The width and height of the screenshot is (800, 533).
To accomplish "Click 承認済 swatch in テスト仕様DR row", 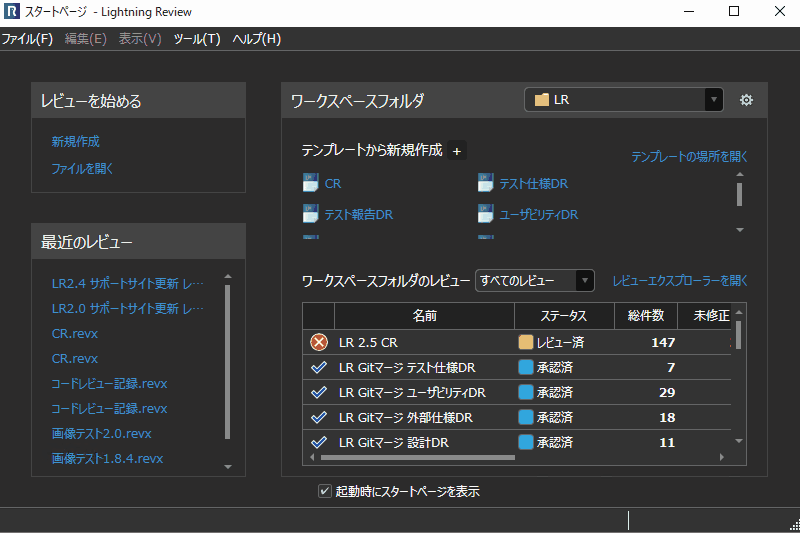I will 526,367.
